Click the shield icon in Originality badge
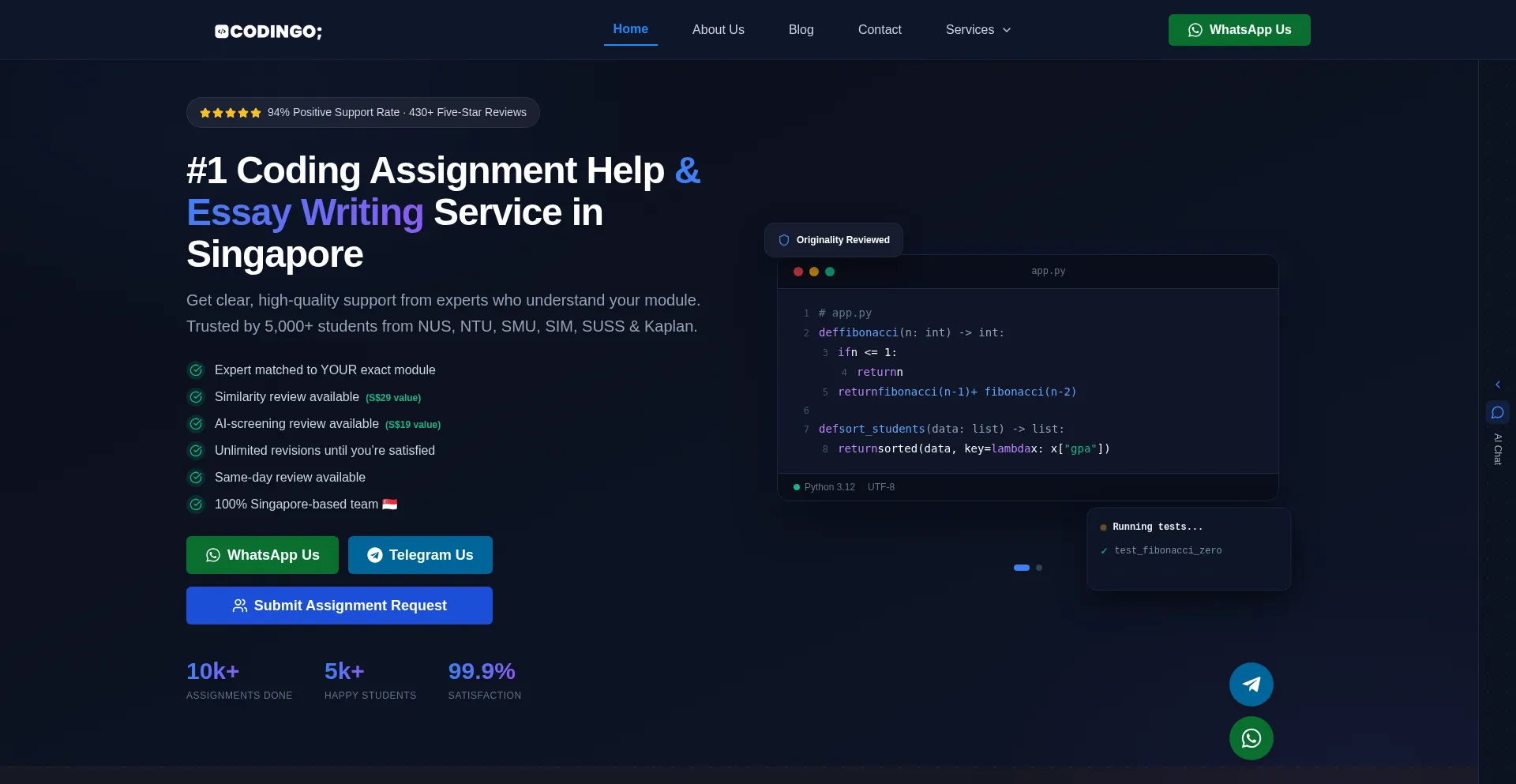 (x=784, y=240)
